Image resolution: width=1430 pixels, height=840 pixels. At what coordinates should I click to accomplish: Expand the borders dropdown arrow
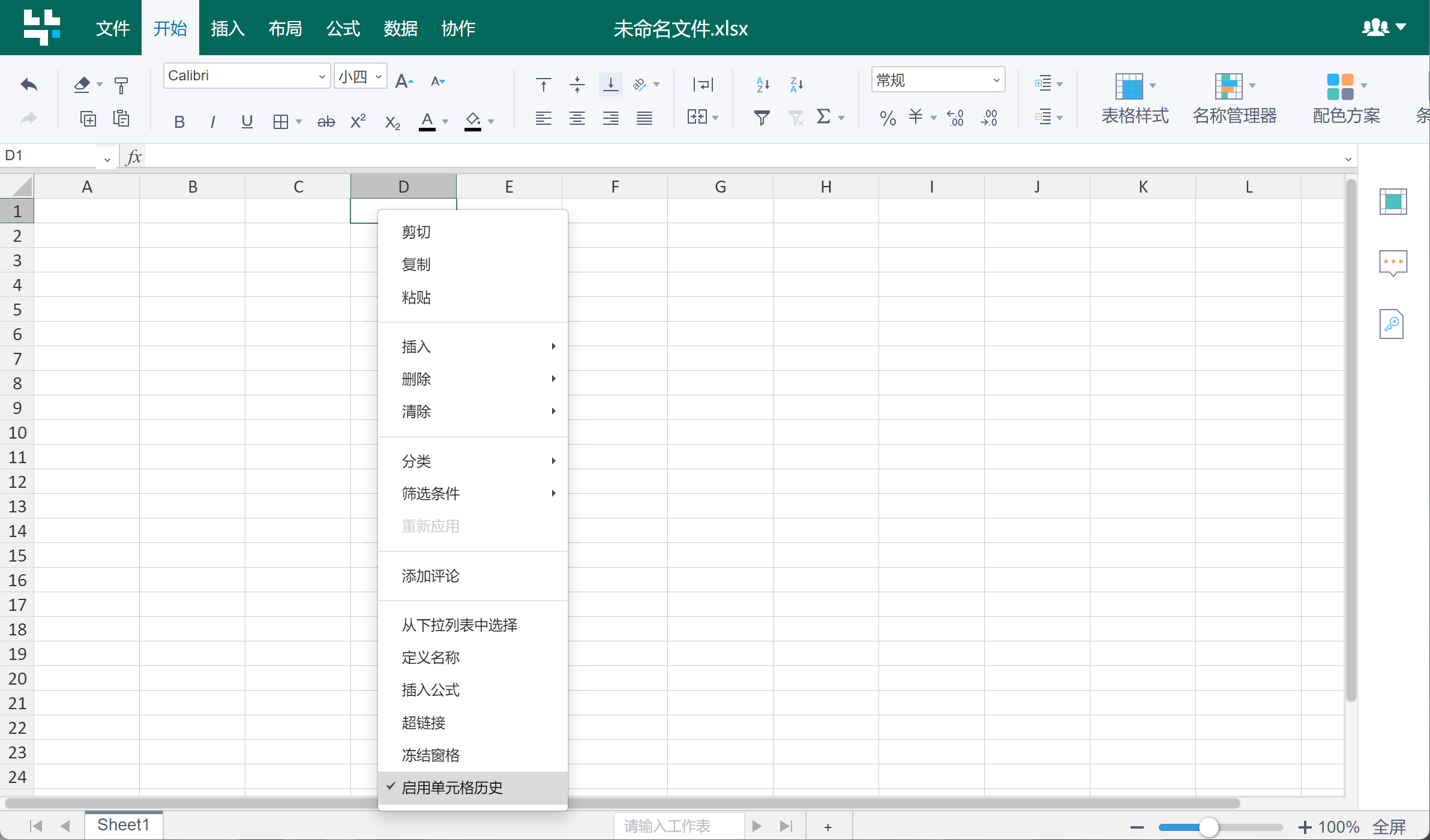299,122
